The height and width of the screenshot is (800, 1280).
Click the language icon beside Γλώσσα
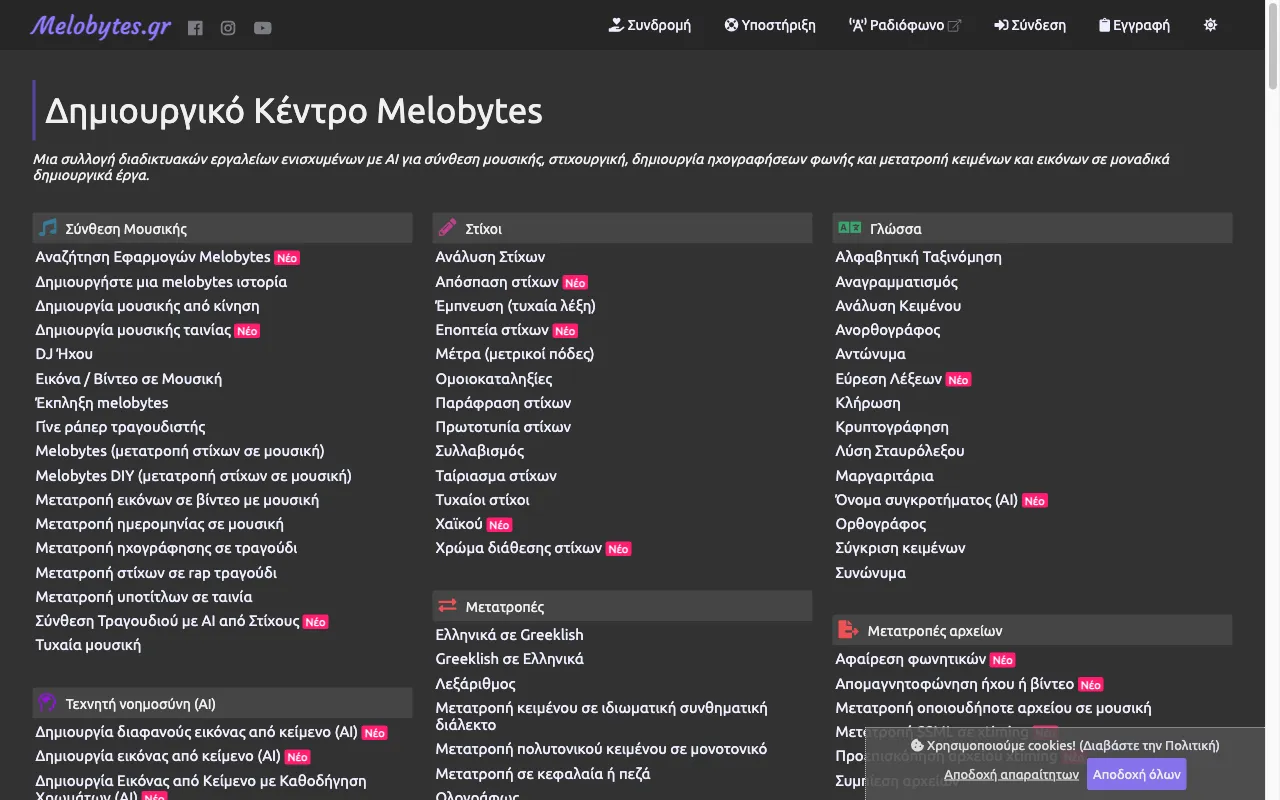tap(849, 228)
